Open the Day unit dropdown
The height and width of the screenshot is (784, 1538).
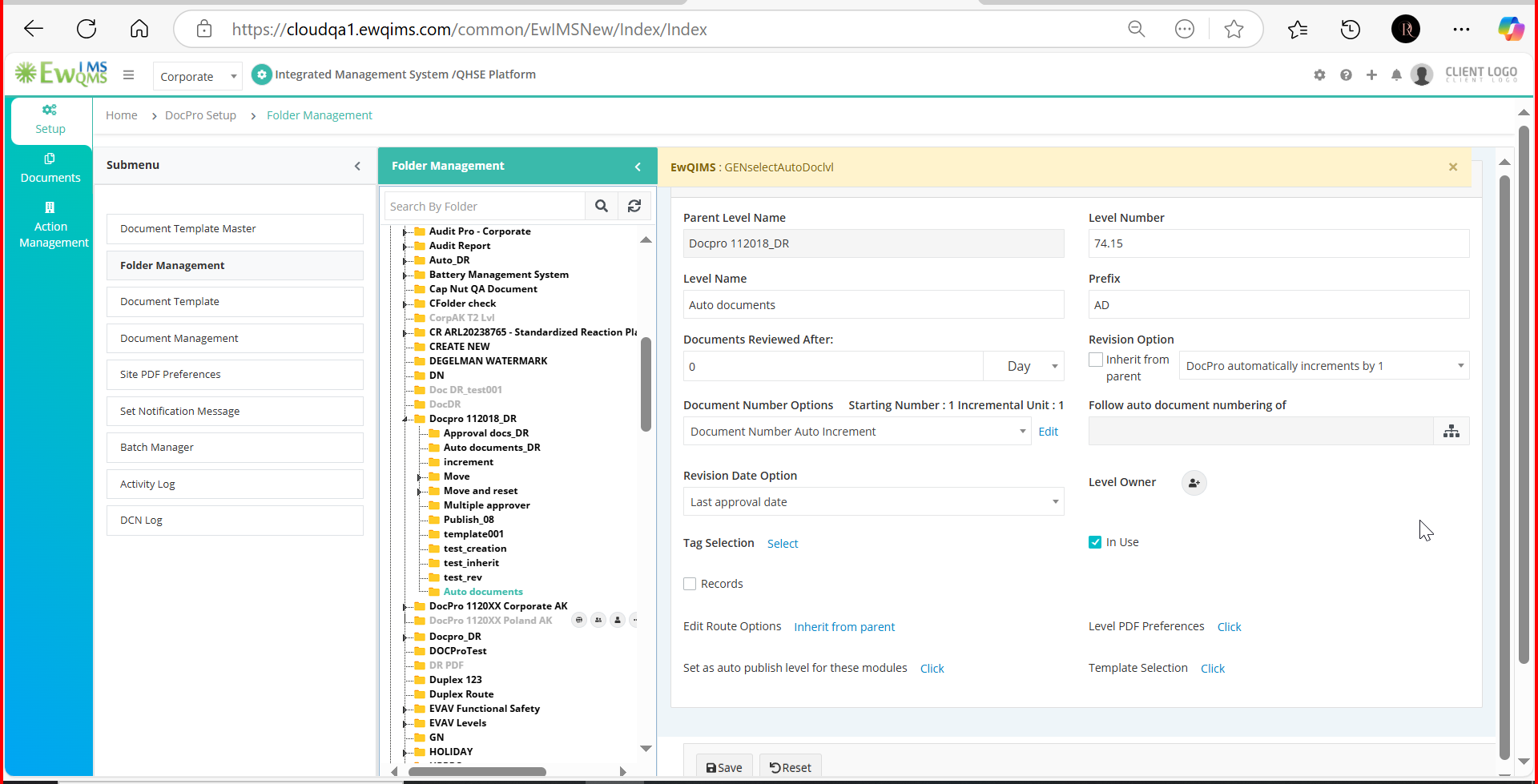[x=1025, y=366]
